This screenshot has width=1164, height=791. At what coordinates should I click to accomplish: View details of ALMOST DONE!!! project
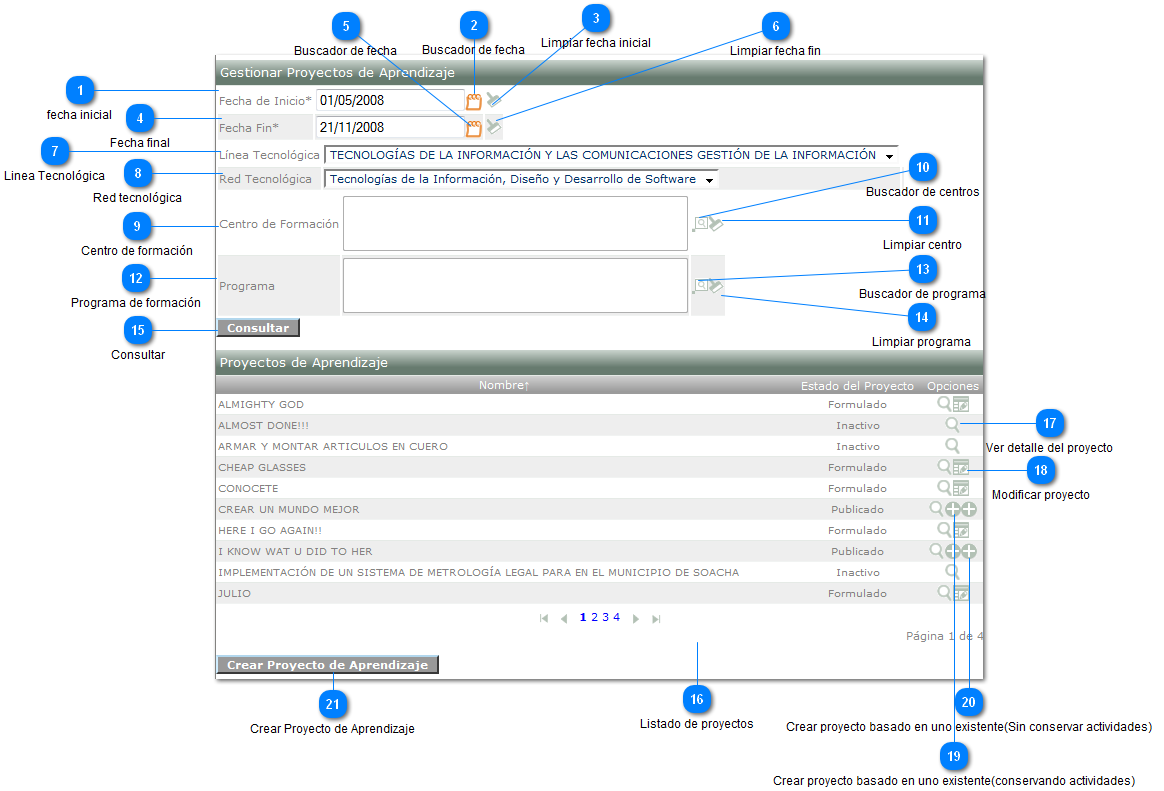point(952,426)
